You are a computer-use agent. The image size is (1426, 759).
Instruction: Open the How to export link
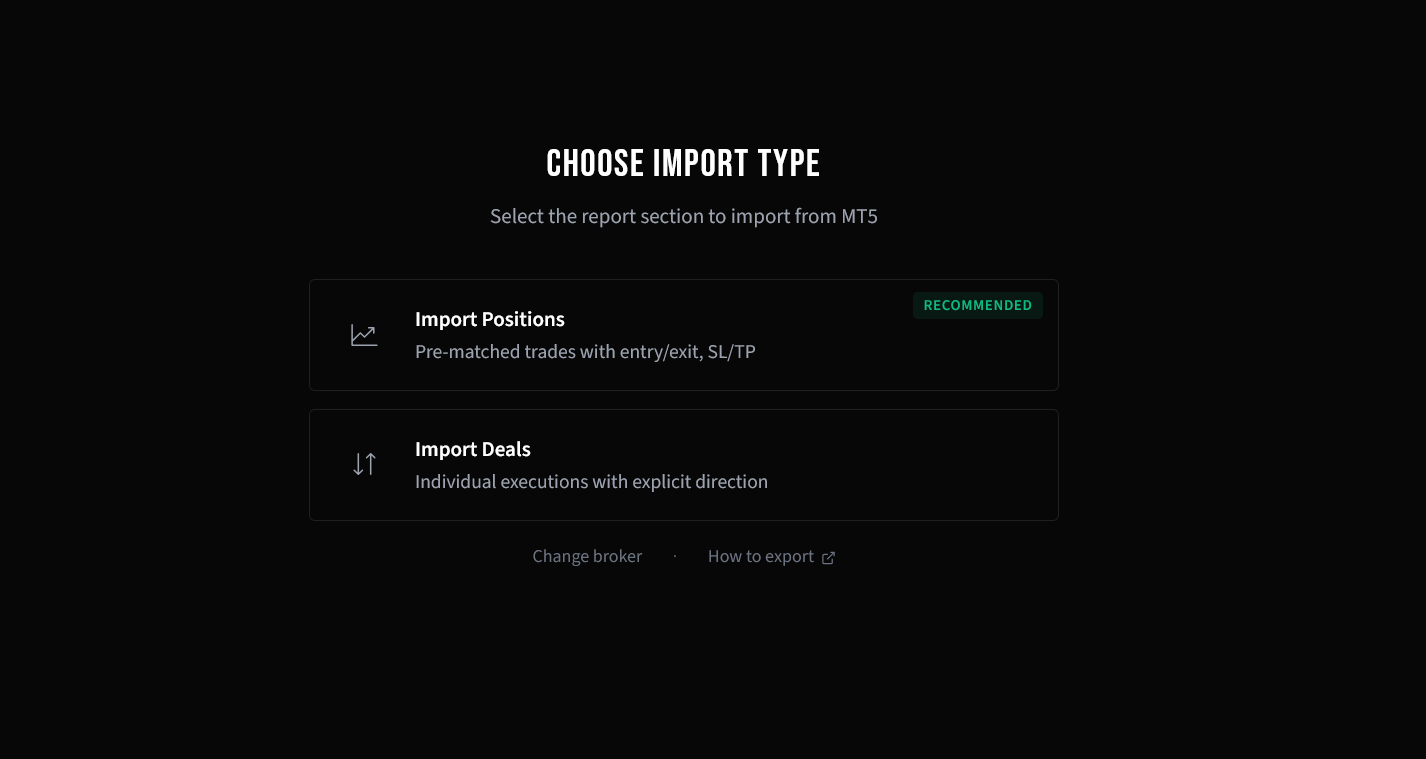pyautogui.click(x=760, y=556)
